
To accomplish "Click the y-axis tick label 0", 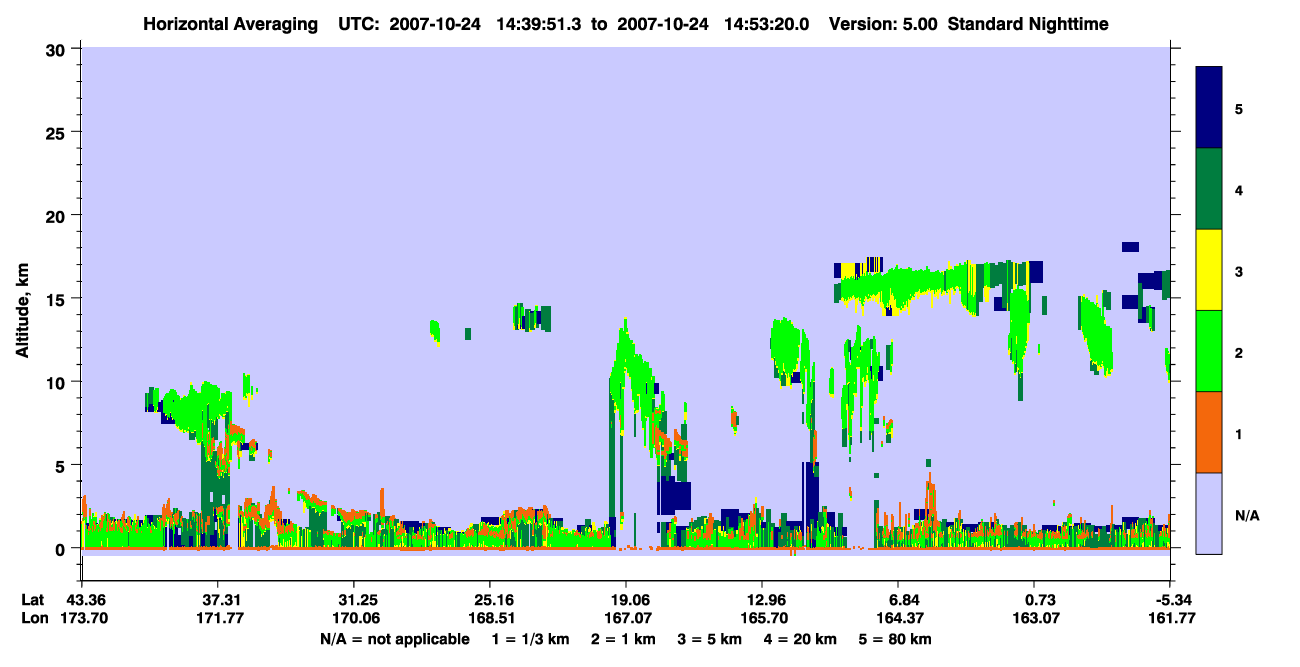I will (x=62, y=548).
